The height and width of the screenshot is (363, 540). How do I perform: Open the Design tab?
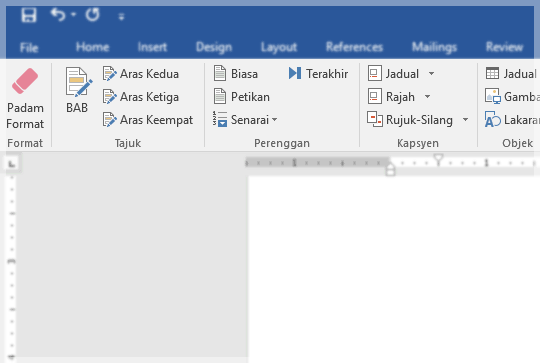[x=214, y=47]
